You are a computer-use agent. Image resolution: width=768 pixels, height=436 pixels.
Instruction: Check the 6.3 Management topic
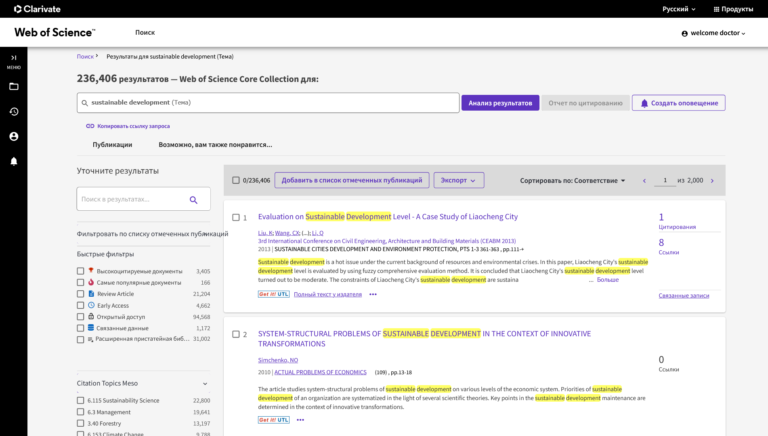80,412
